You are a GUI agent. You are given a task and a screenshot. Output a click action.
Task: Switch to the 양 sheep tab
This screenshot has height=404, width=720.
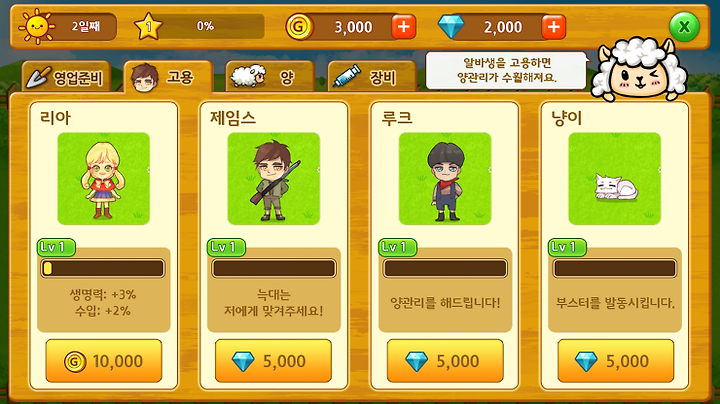point(270,77)
